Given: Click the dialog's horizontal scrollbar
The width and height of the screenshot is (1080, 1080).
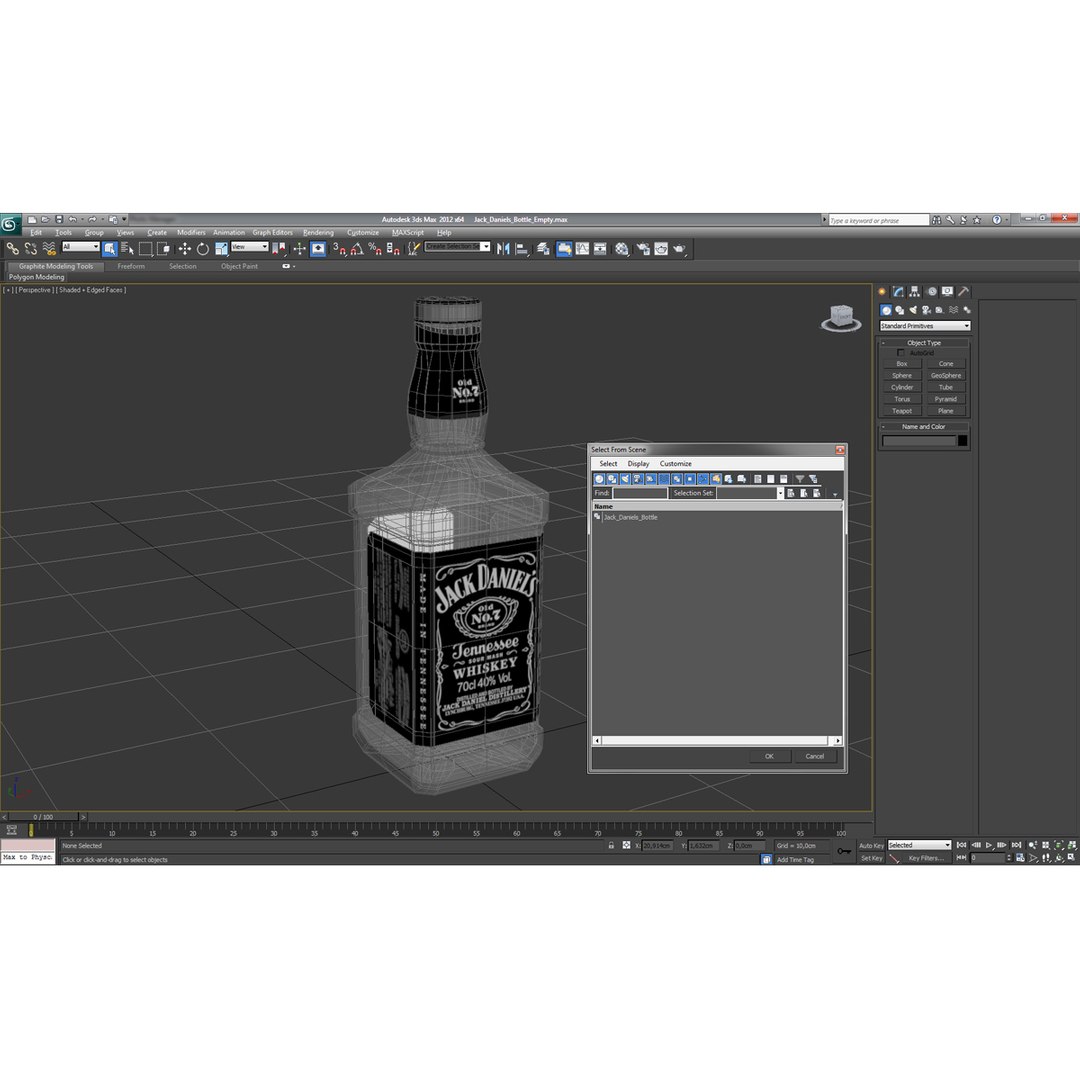Looking at the screenshot, I should [717, 740].
